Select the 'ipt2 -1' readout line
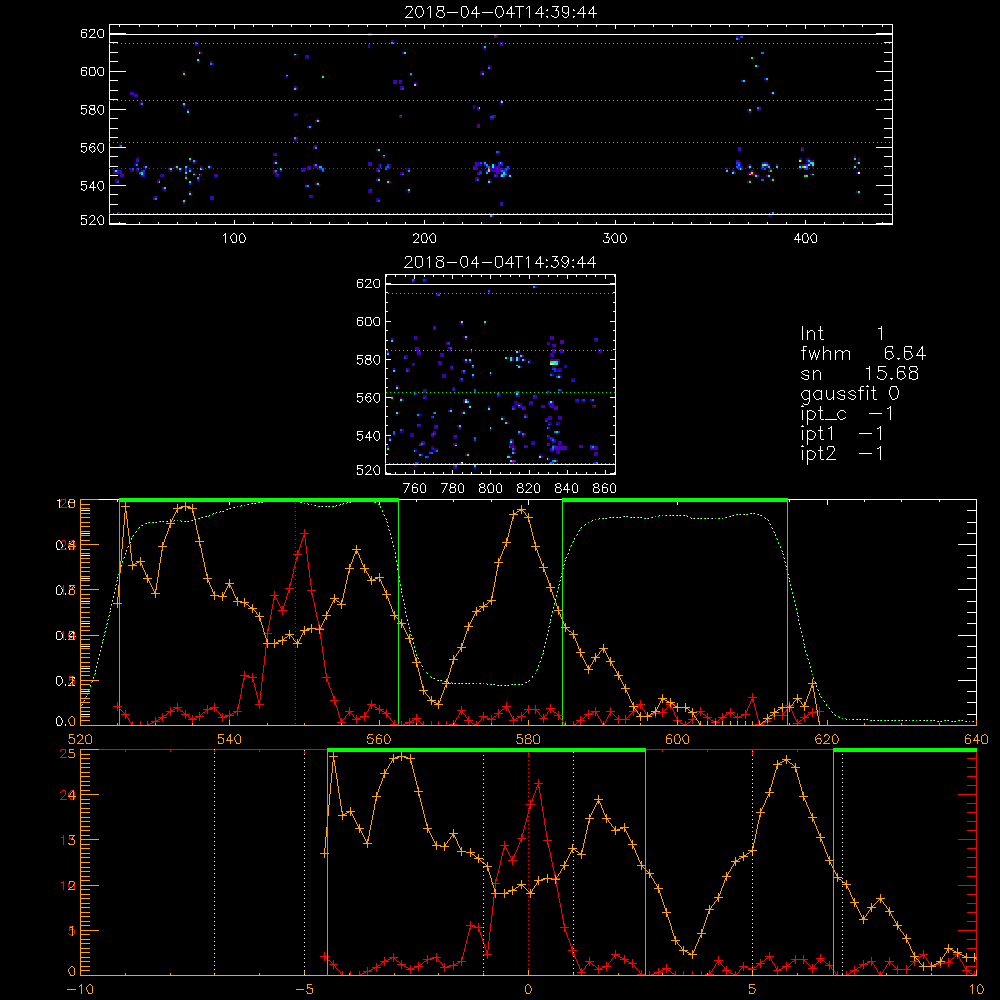Image resolution: width=1000 pixels, height=1000 pixels. [x=842, y=454]
